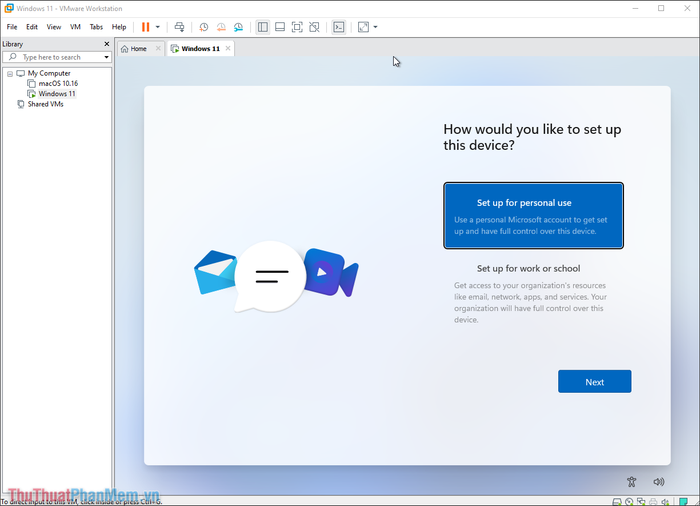Open the power options dropdown beside pause
This screenshot has width=700, height=506.
coord(158,27)
